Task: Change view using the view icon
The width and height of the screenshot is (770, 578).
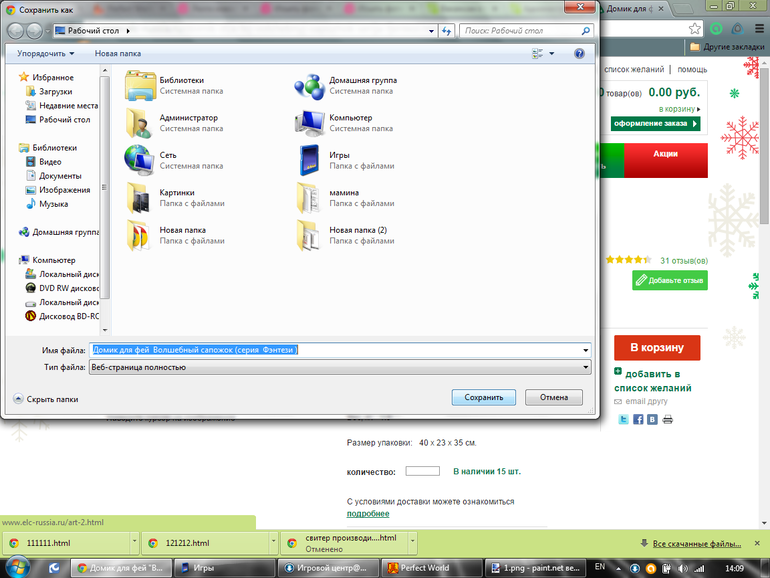Action: point(538,54)
